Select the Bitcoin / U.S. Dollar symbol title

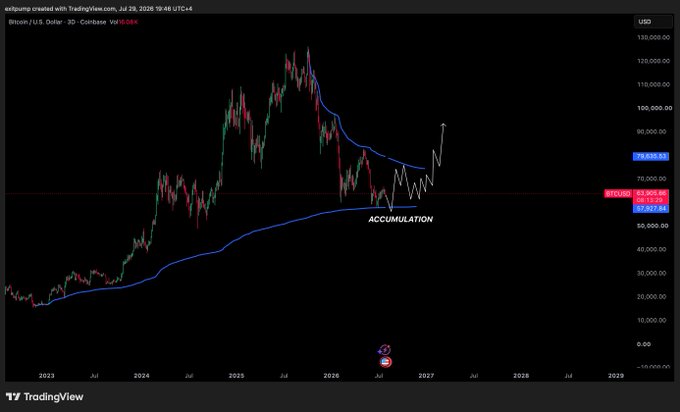pos(57,22)
